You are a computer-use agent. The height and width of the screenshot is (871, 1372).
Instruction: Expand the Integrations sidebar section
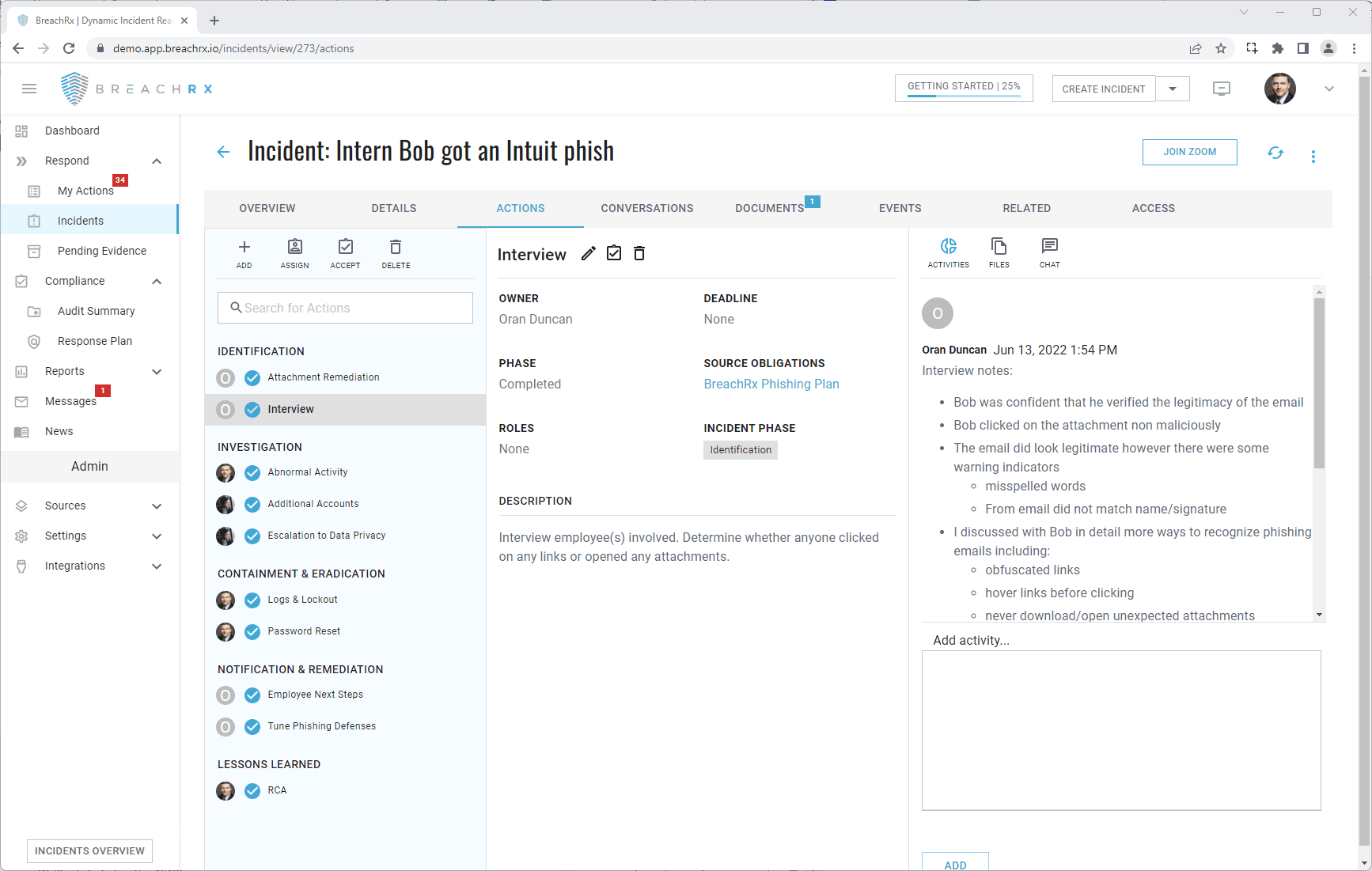157,566
